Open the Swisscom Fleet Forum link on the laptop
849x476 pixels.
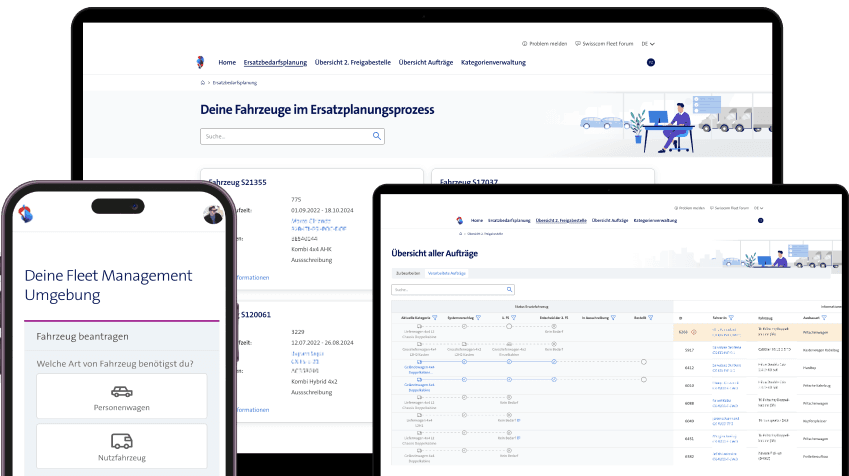pos(604,44)
